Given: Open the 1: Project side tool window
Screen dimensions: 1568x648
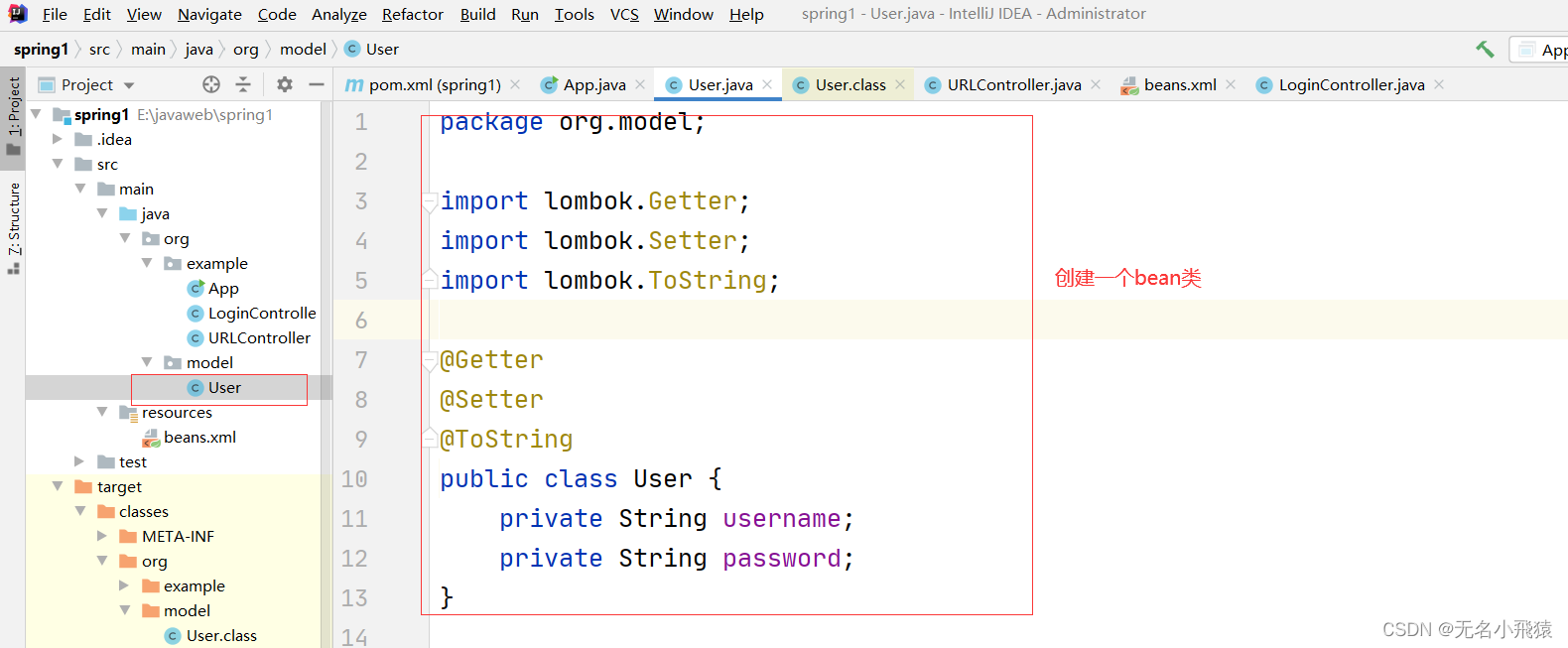Looking at the screenshot, I should pyautogui.click(x=13, y=116).
